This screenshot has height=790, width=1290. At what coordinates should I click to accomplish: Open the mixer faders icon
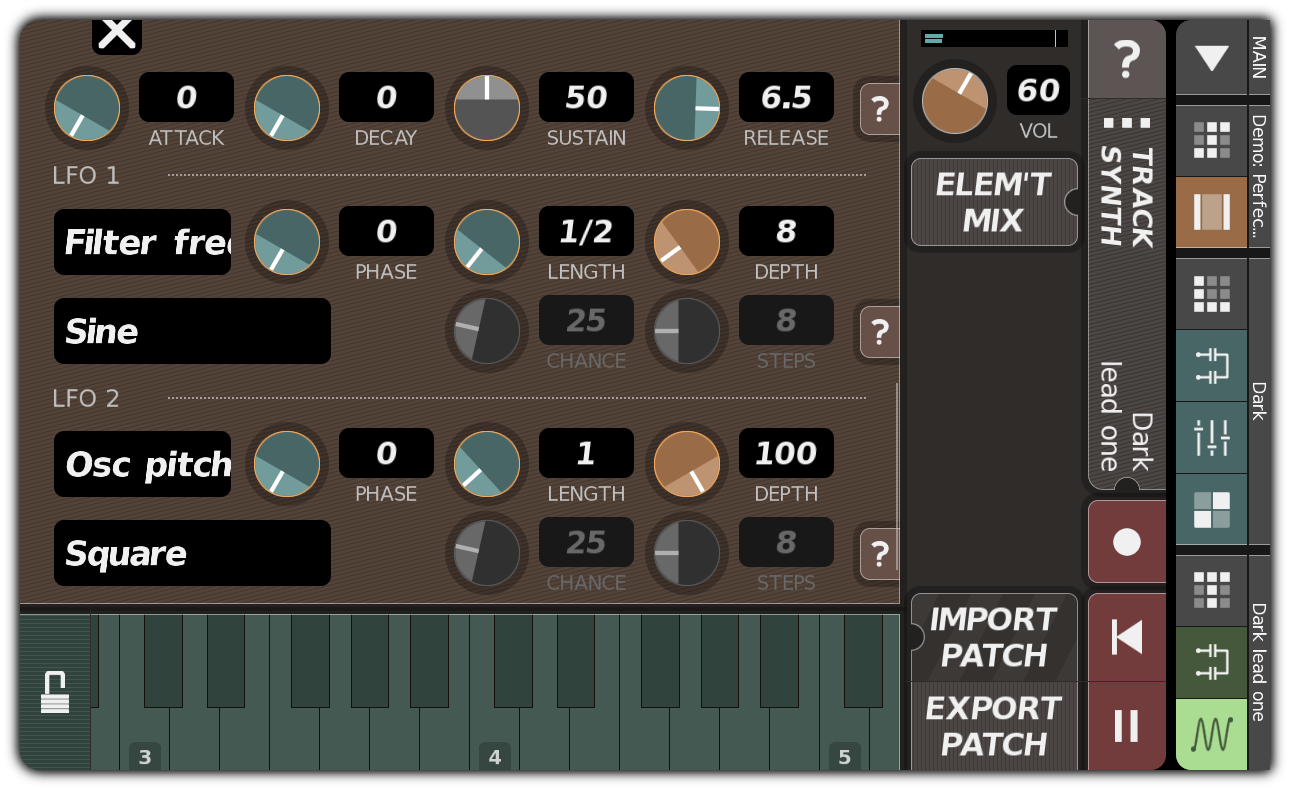coord(1211,438)
